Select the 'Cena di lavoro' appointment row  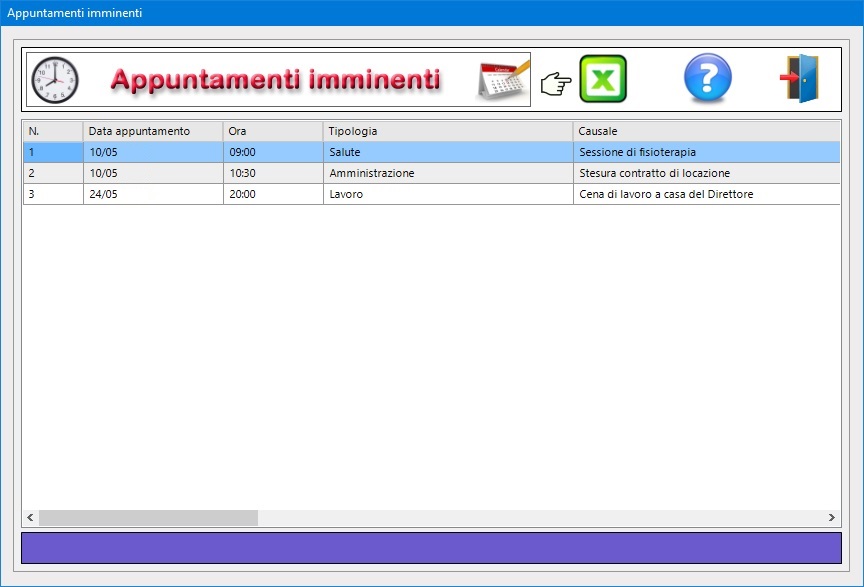coord(665,194)
